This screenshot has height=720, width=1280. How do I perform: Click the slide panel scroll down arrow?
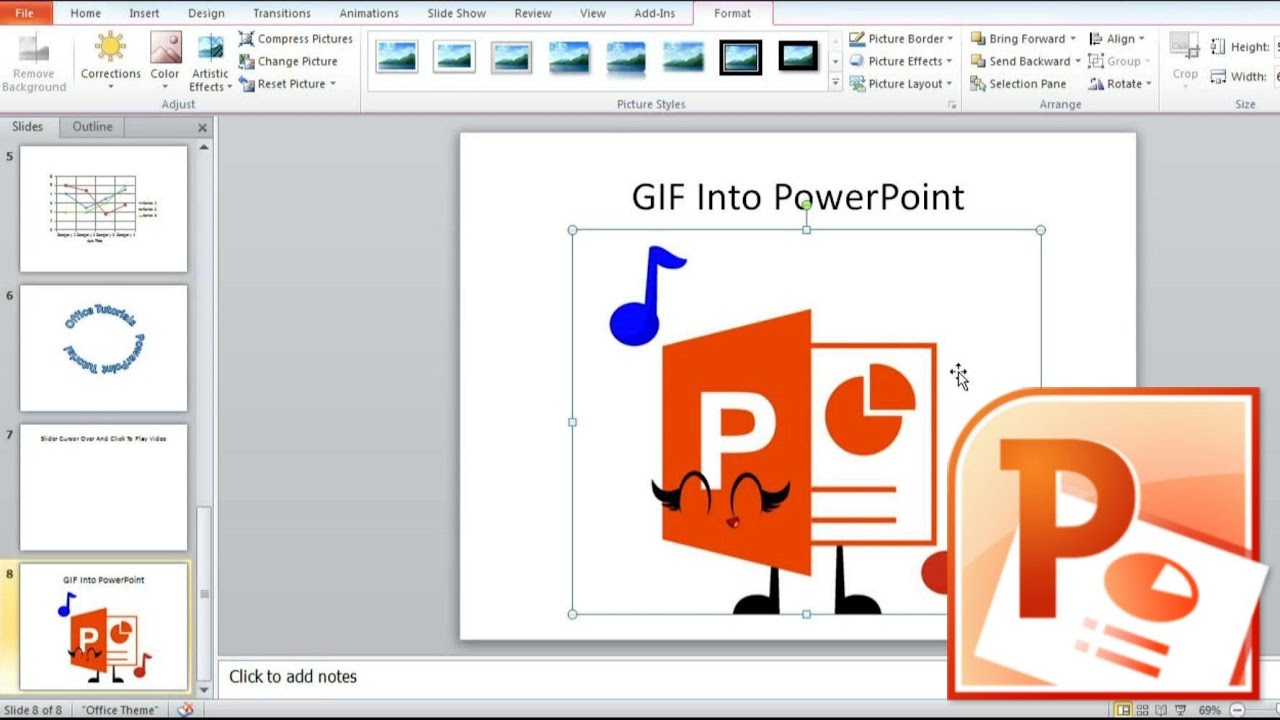[204, 690]
